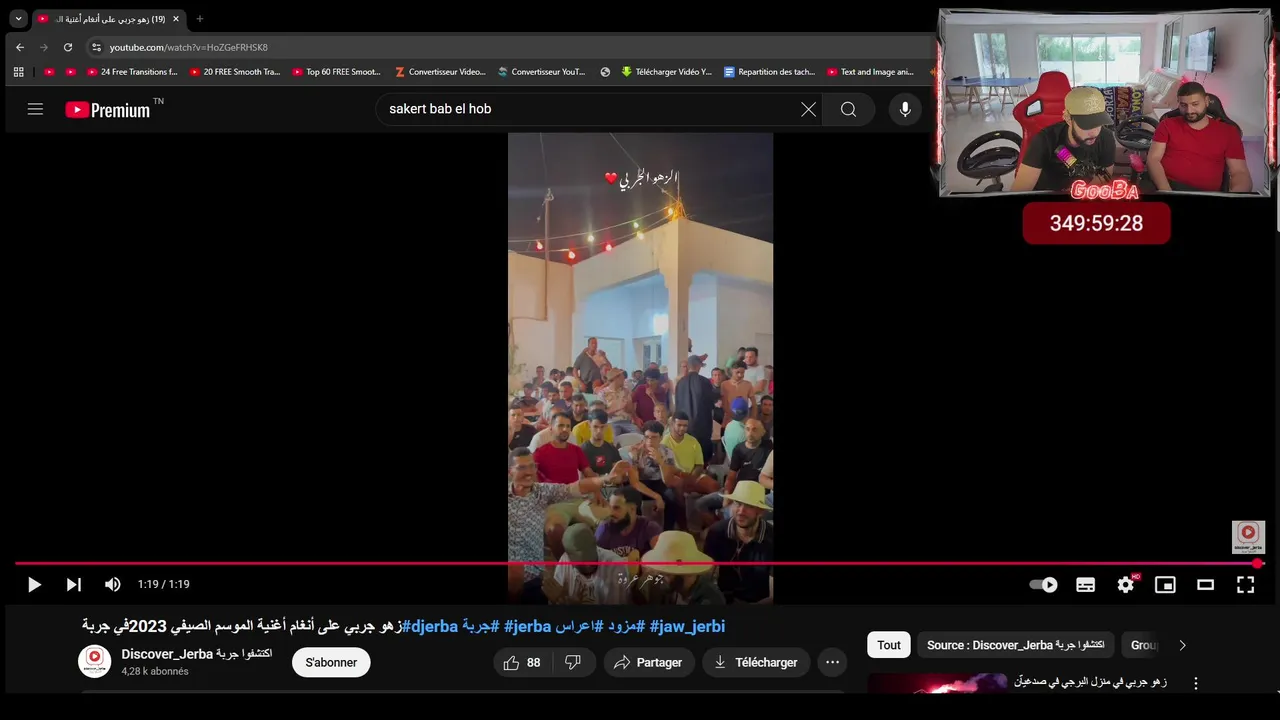The width and height of the screenshot is (1280, 720).
Task: Click the search magnifier button
Action: [x=848, y=109]
